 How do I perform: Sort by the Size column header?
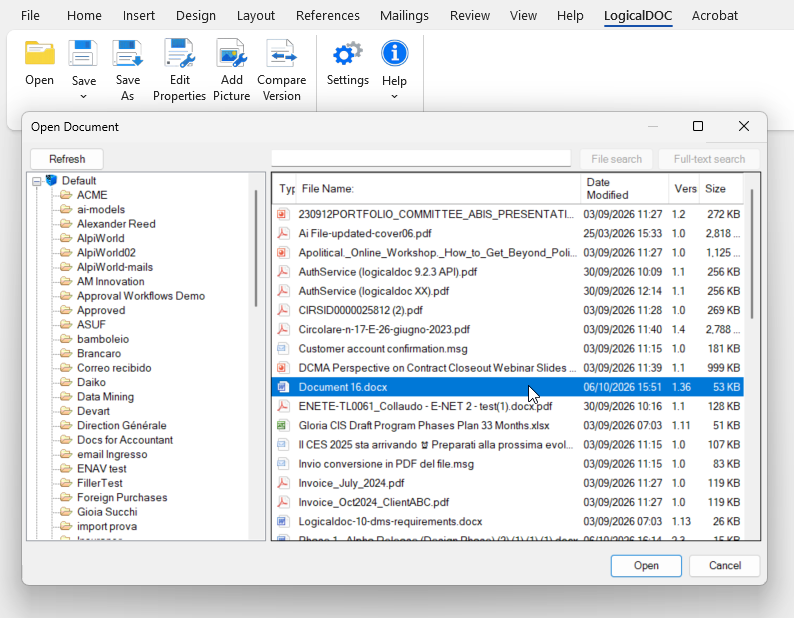721,188
